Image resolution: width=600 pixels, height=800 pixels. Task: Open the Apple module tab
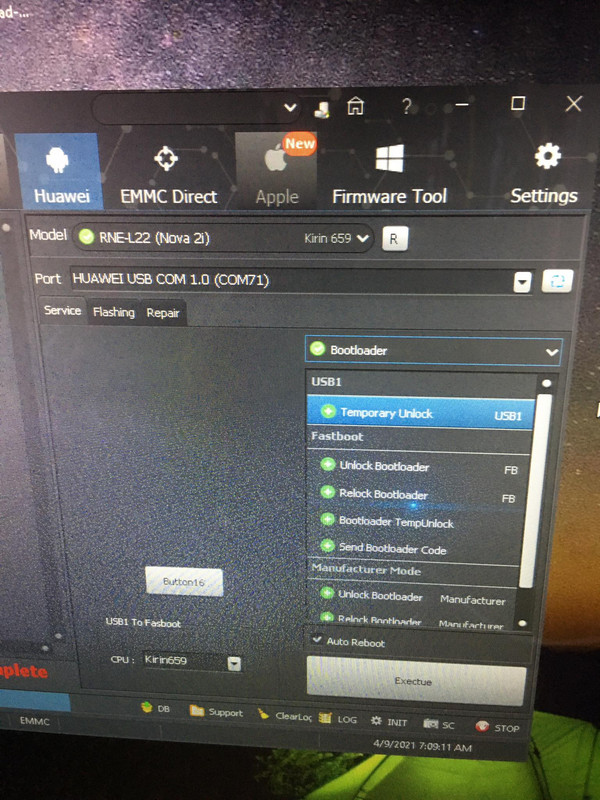[277, 171]
